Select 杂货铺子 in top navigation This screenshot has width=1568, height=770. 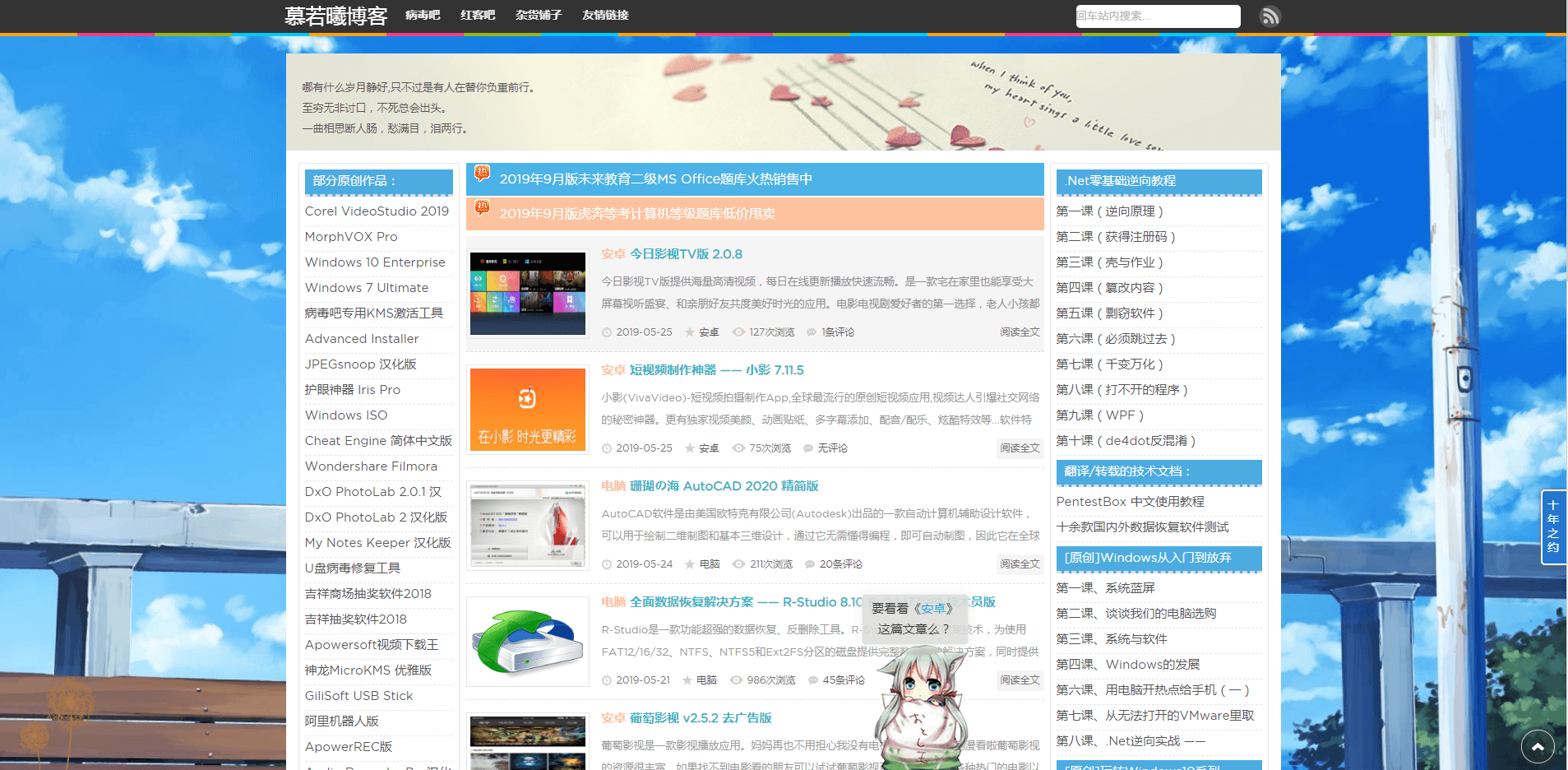click(x=539, y=16)
